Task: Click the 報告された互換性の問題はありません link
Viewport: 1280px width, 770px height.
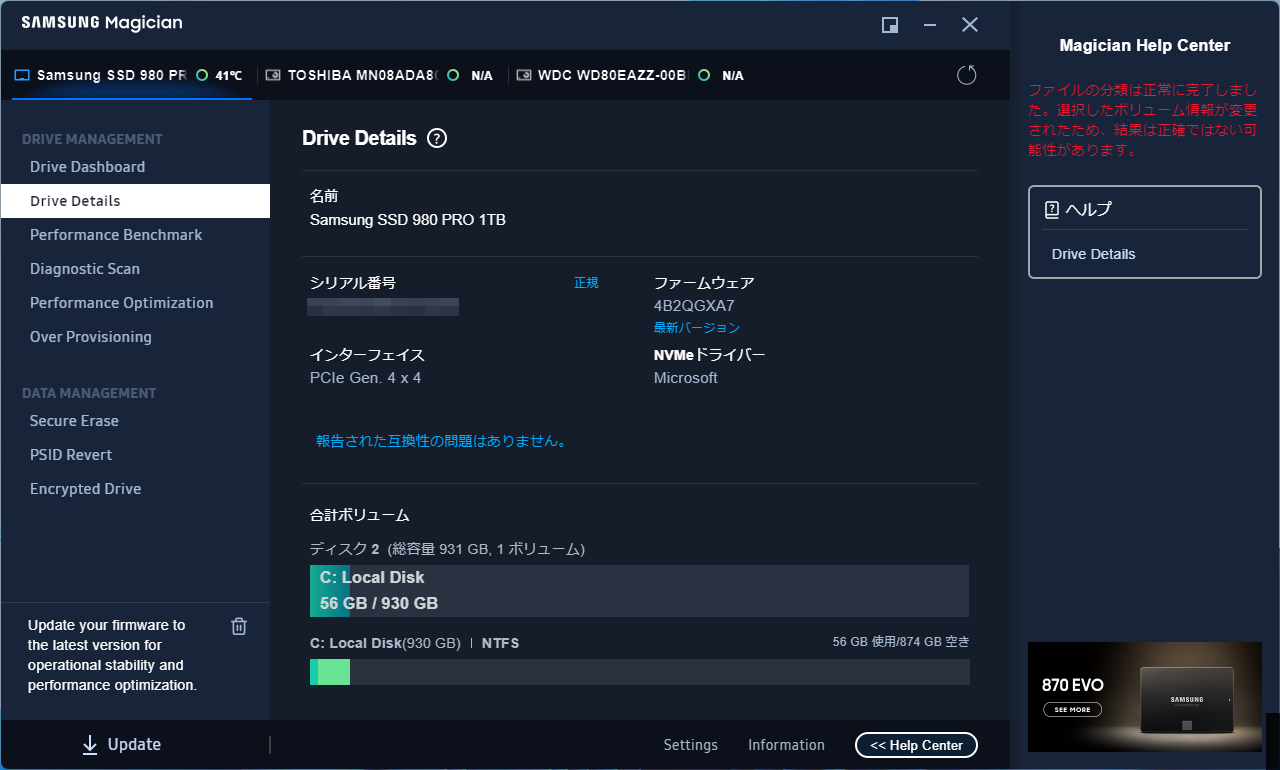Action: click(x=442, y=441)
